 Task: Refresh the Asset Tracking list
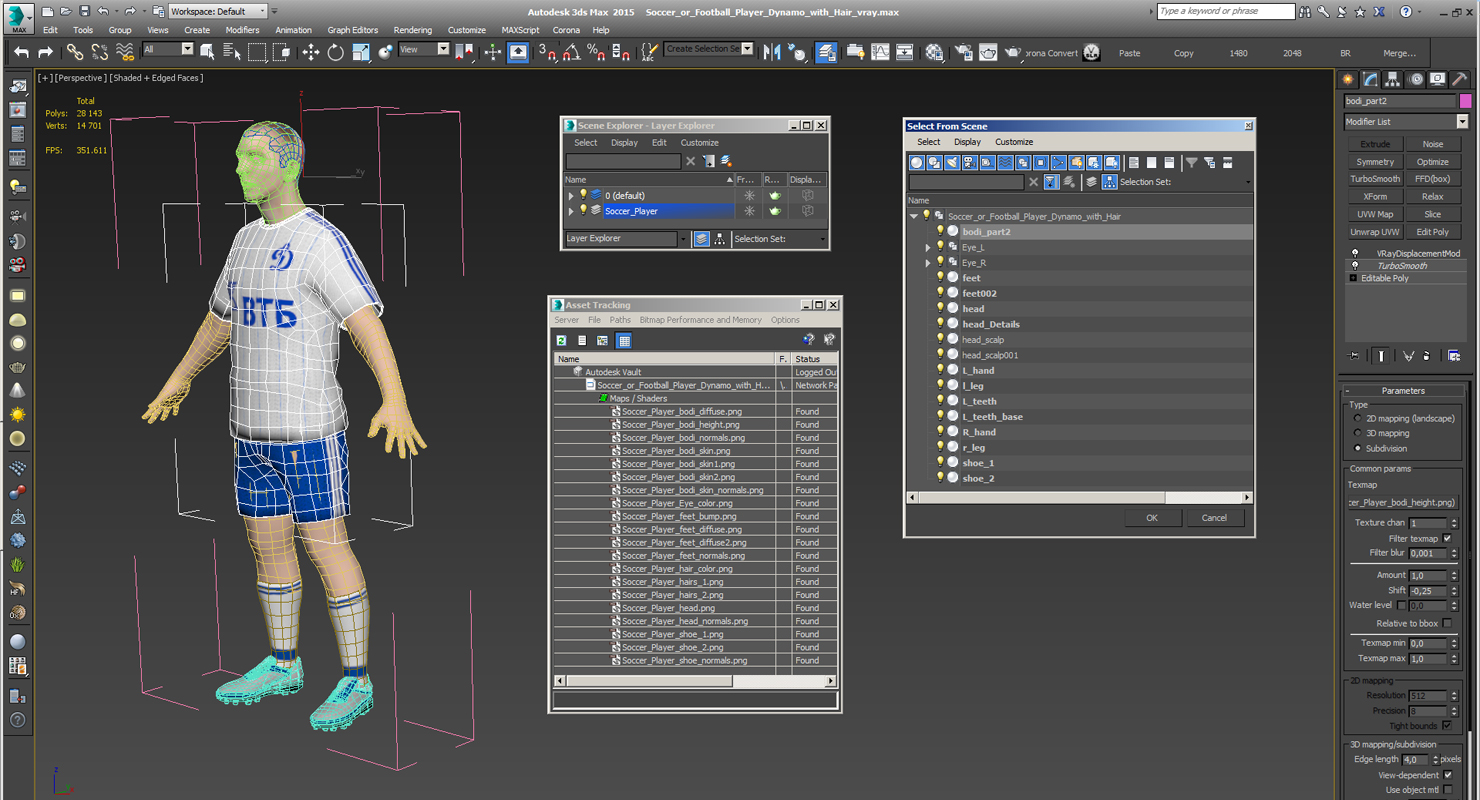[x=562, y=341]
